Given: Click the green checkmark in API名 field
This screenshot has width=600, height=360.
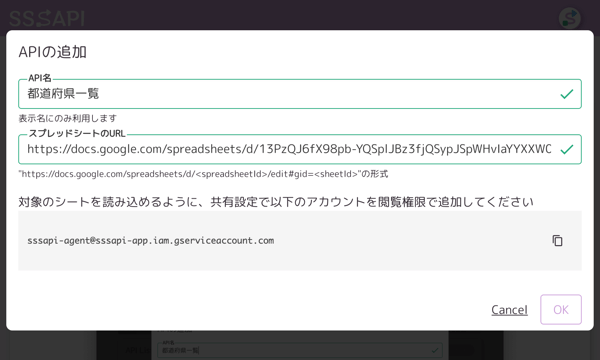Looking at the screenshot, I should pos(567,94).
